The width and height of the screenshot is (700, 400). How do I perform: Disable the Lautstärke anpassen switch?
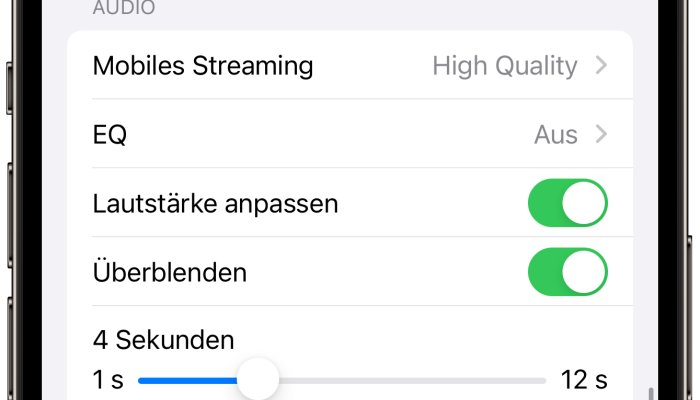coord(567,203)
